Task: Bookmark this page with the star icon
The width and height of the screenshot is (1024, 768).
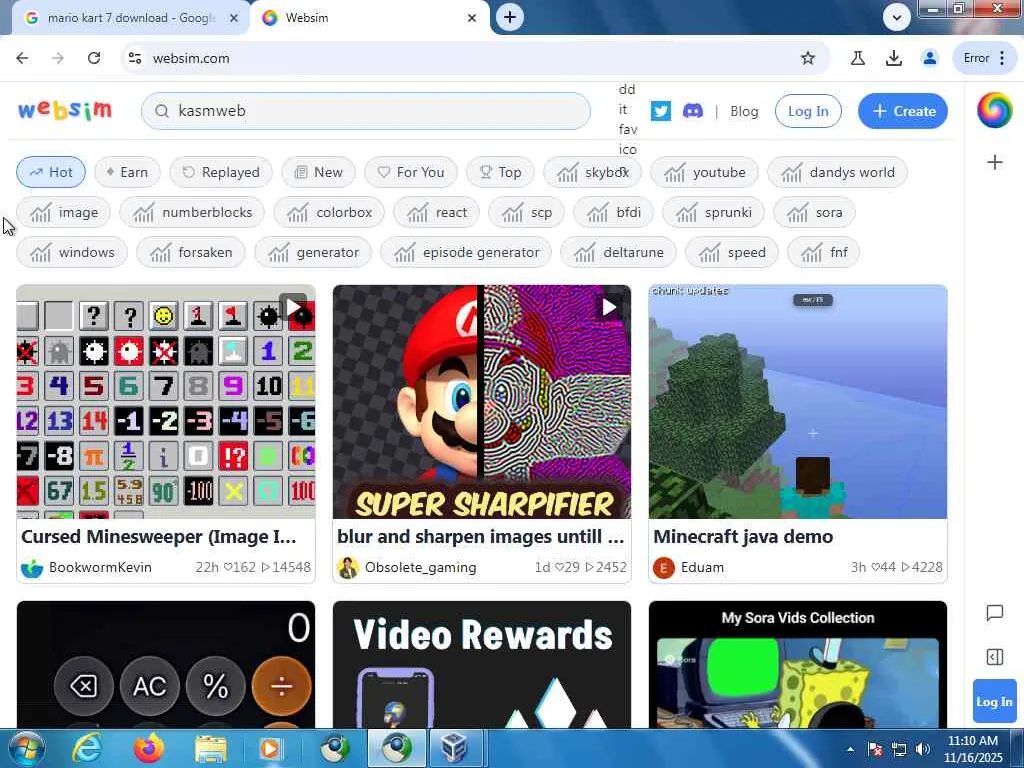Action: point(808,58)
